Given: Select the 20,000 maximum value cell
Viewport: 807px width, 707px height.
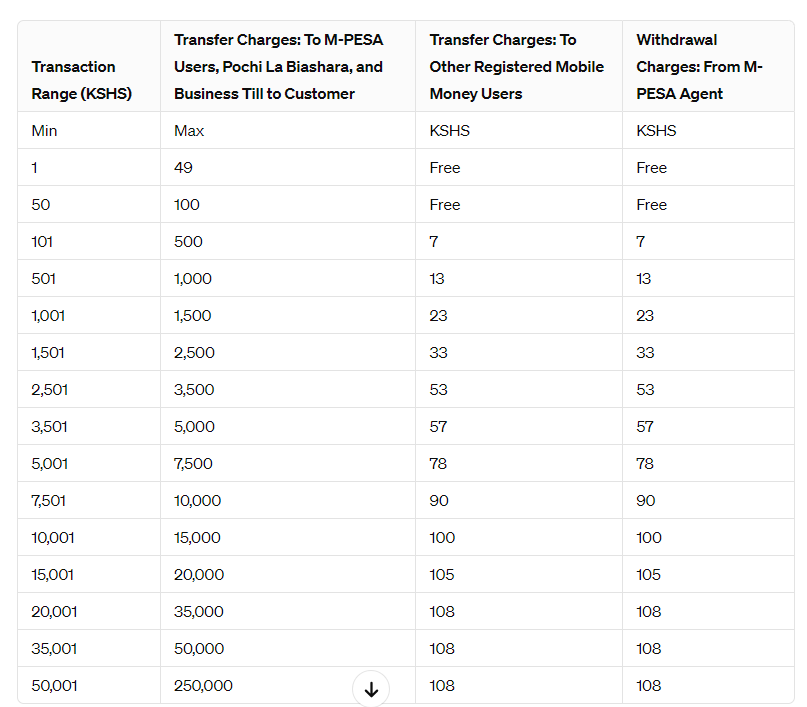Looking at the screenshot, I should tap(199, 575).
